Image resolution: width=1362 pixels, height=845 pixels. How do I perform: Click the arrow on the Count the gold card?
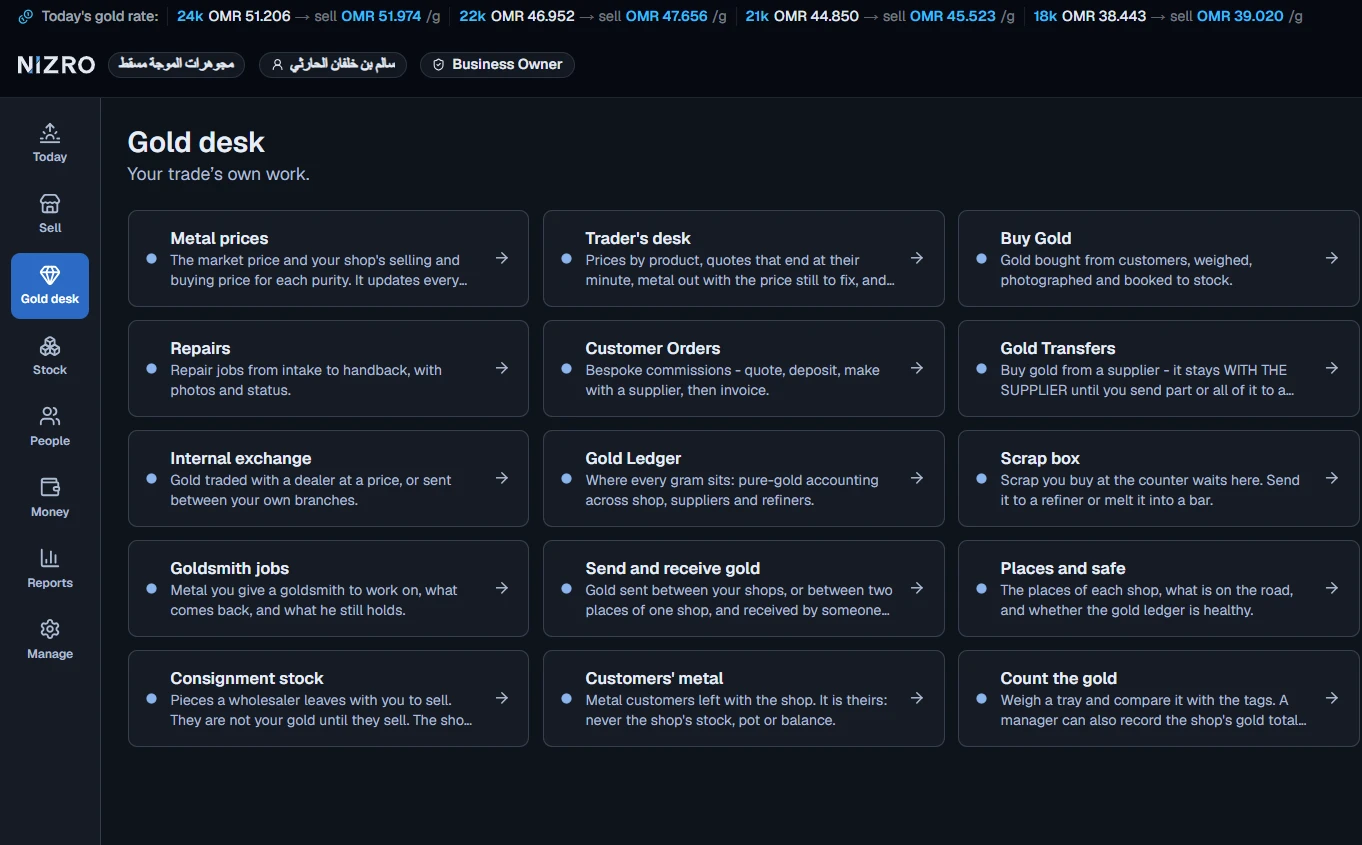pos(1332,698)
